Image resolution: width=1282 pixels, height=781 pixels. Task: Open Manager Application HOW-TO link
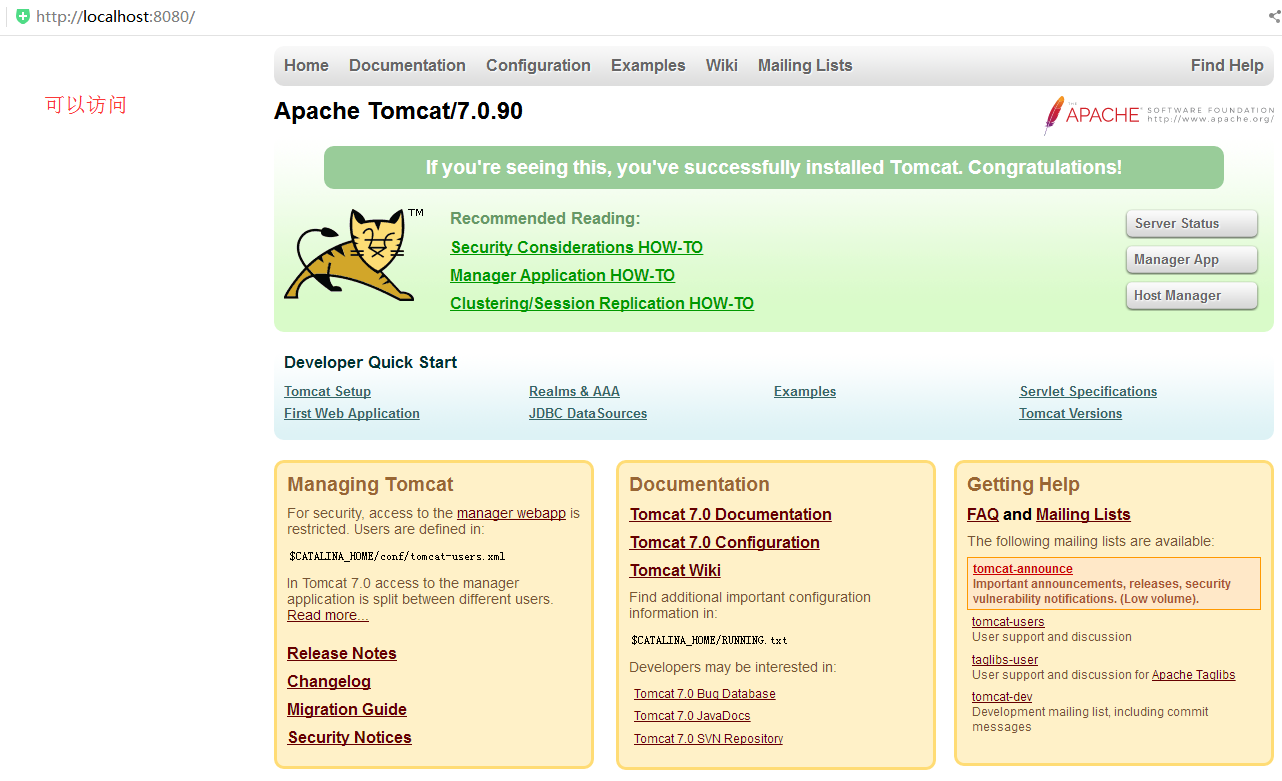pyautogui.click(x=562, y=276)
